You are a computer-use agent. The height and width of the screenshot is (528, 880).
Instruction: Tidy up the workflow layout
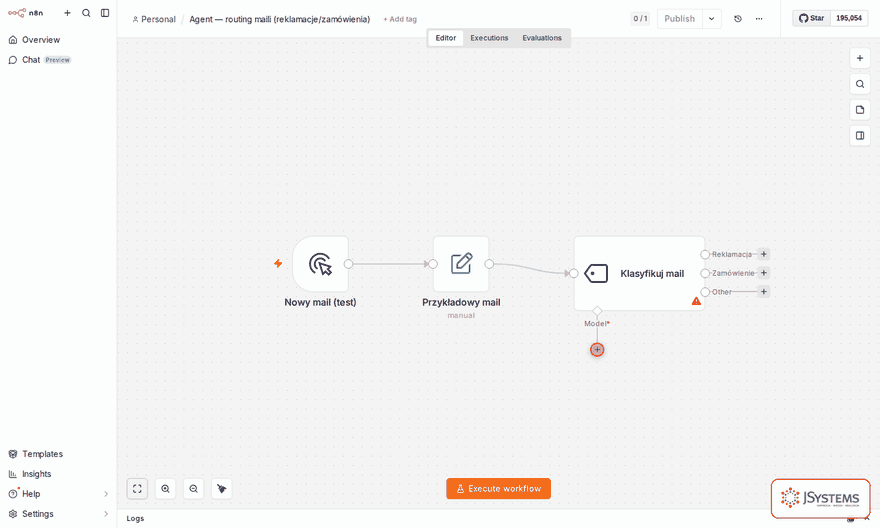point(222,489)
